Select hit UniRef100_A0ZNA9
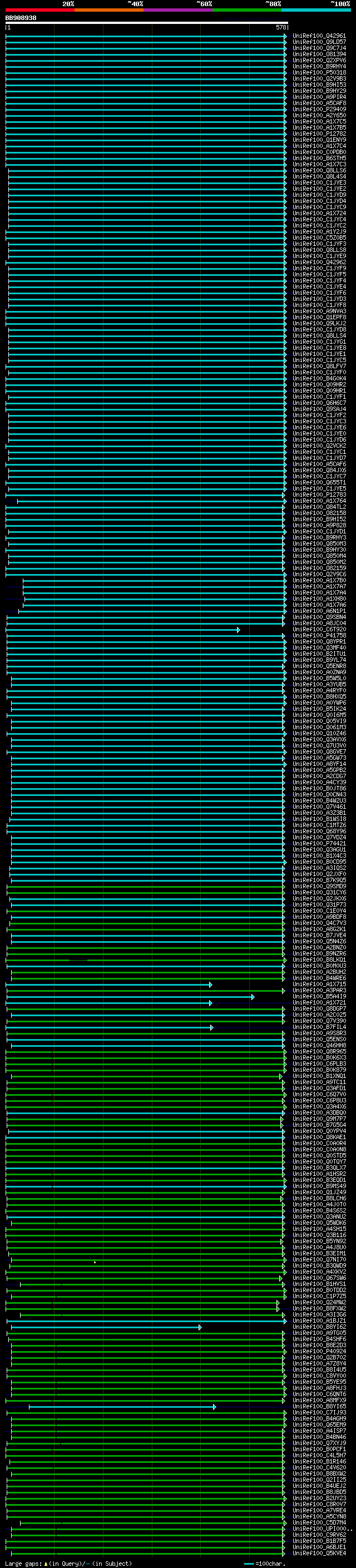 pos(319,672)
